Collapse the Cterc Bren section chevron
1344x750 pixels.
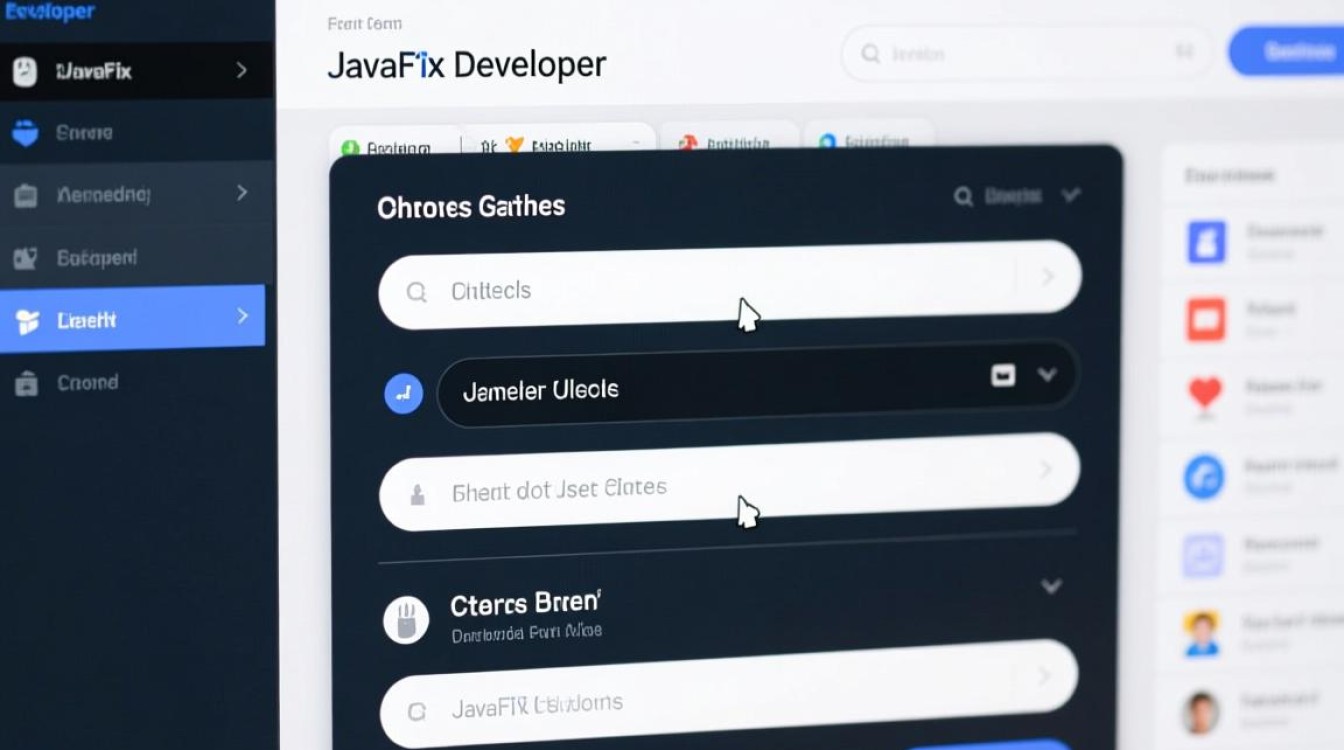(1051, 587)
